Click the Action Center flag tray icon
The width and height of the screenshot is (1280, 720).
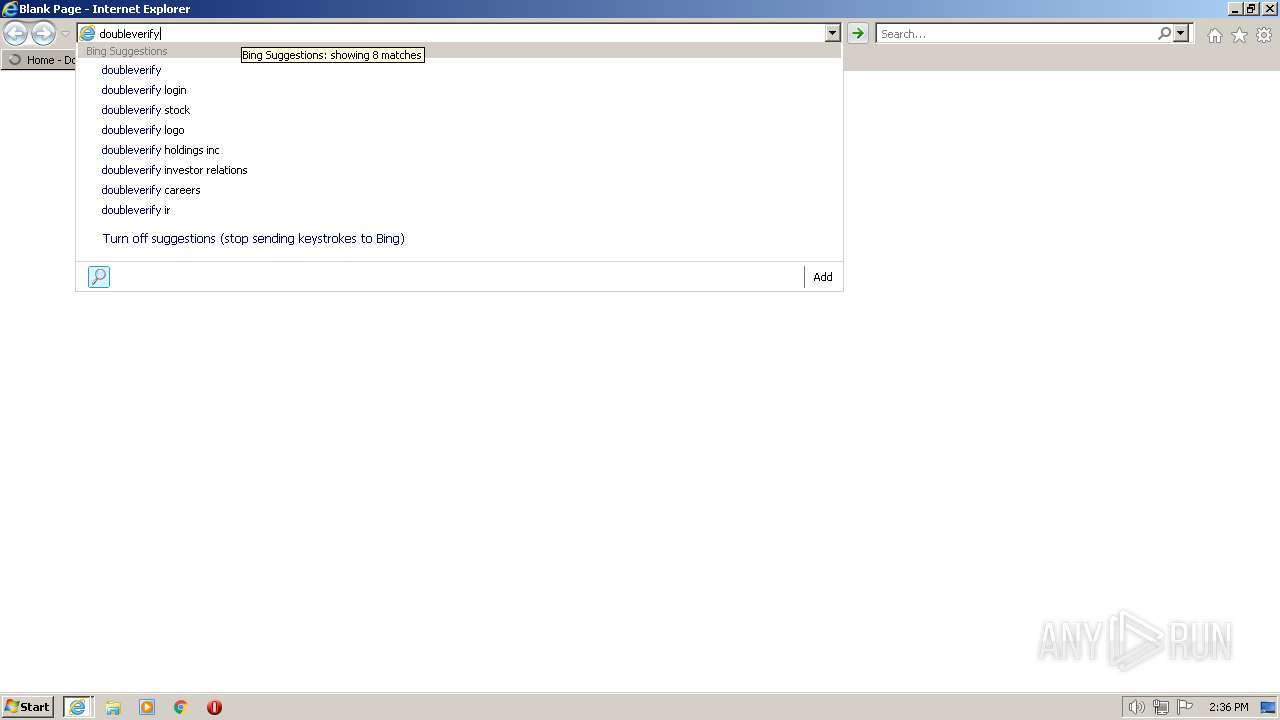[x=1185, y=707]
